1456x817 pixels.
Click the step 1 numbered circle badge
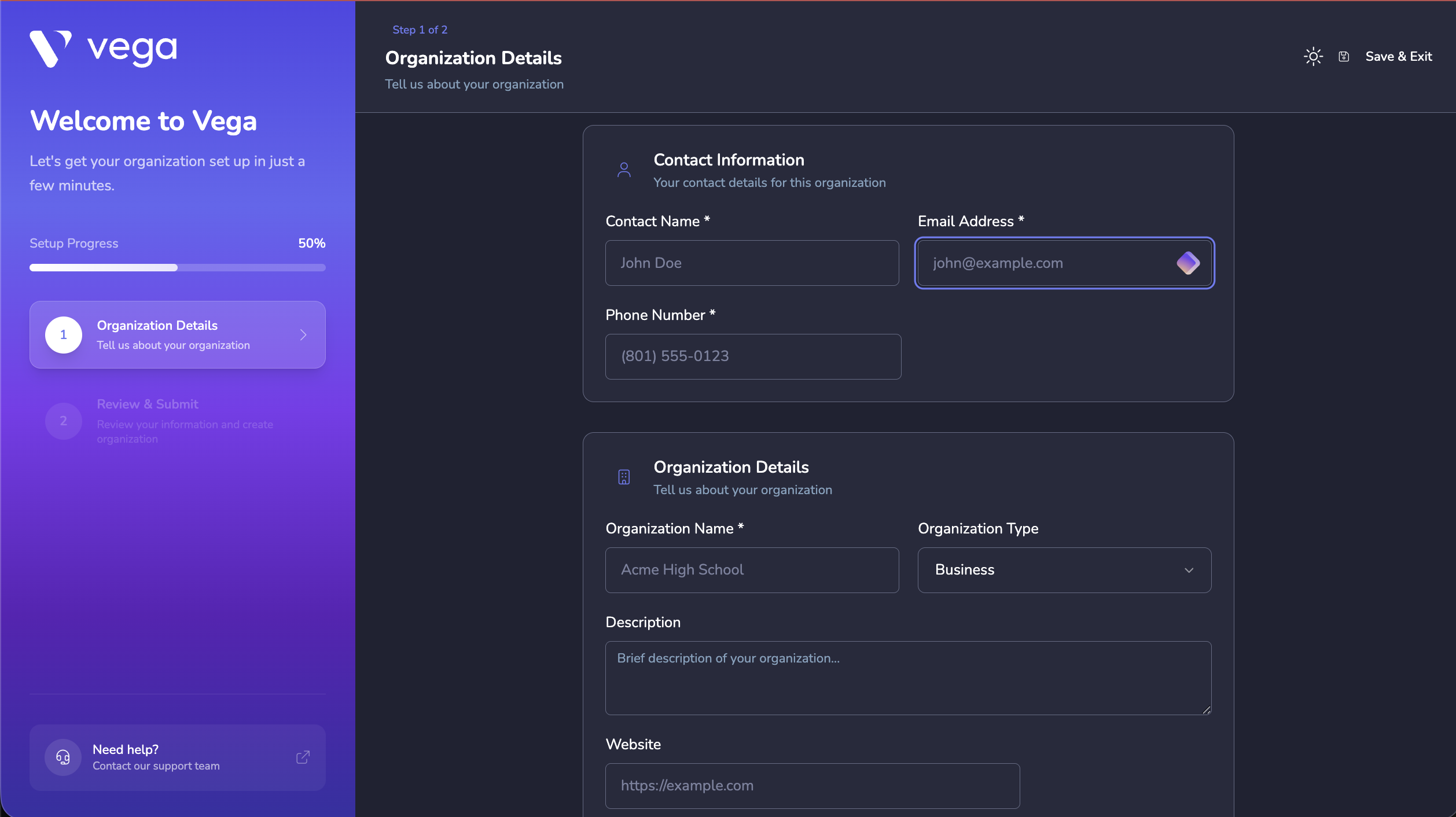click(63, 334)
